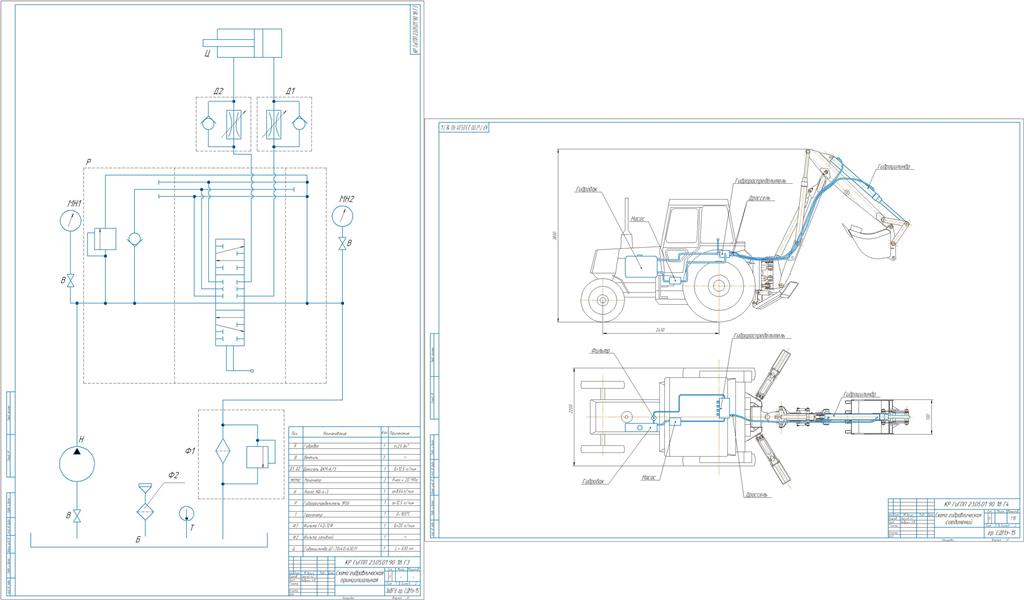Click the shut-off valve В below pump Н
The image size is (1024, 600).
tap(76, 516)
